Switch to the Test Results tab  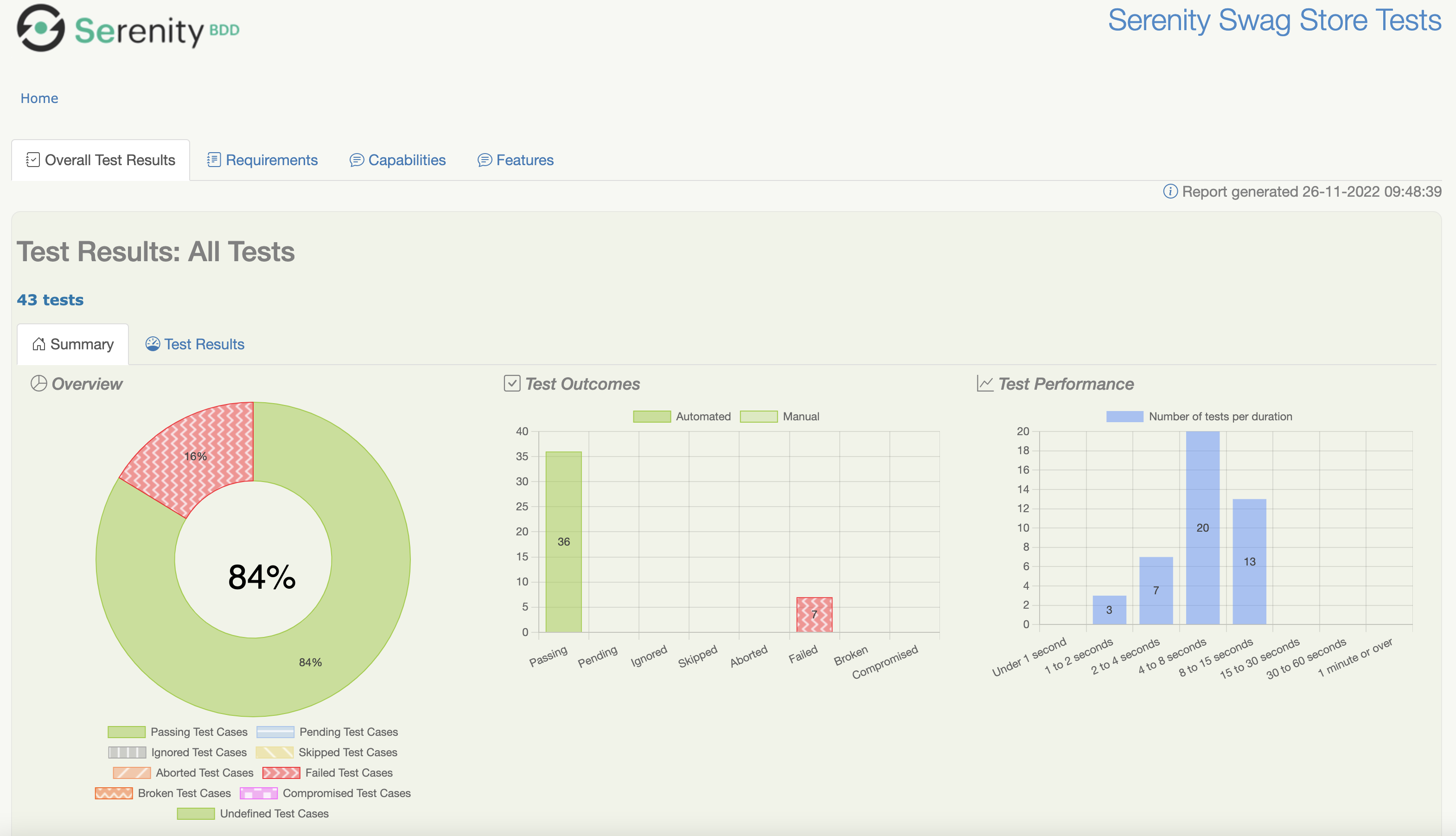point(204,343)
